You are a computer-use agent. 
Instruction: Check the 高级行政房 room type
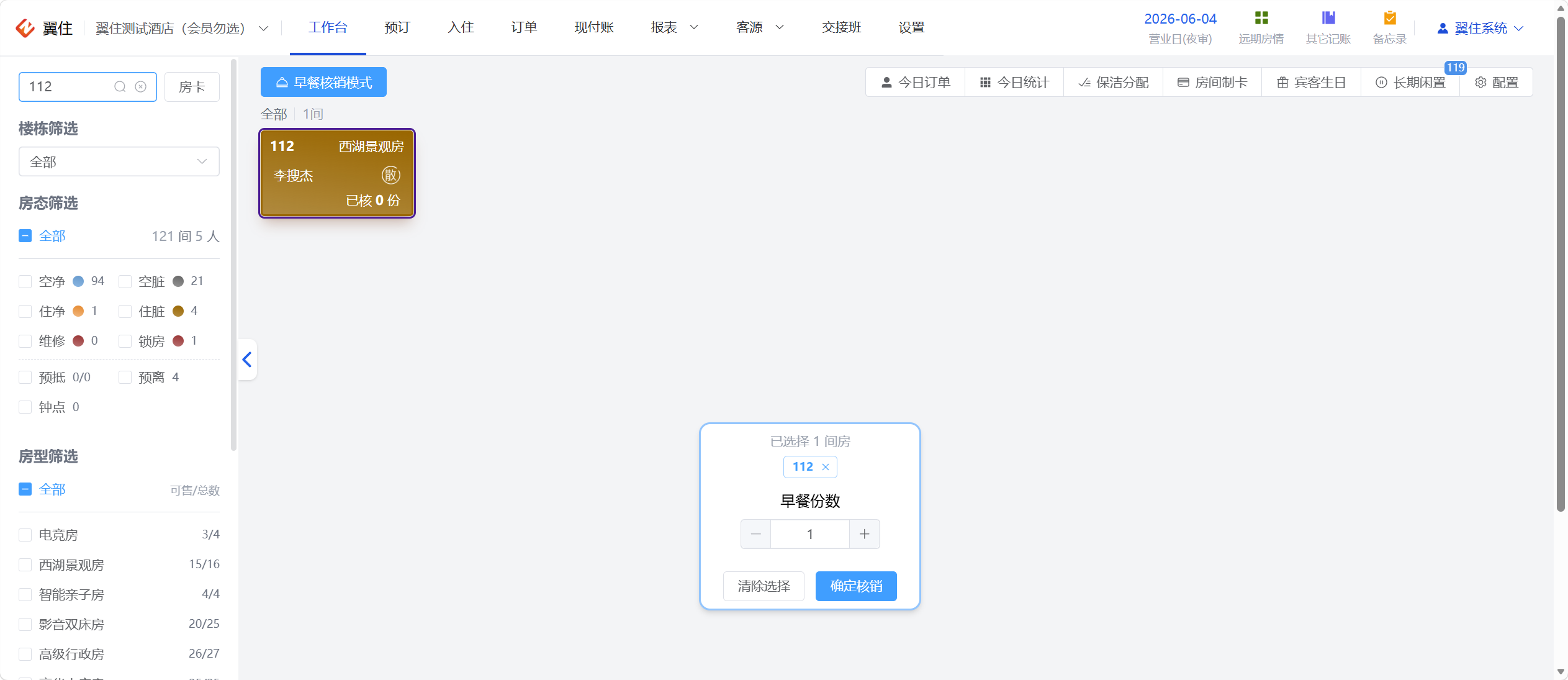25,654
